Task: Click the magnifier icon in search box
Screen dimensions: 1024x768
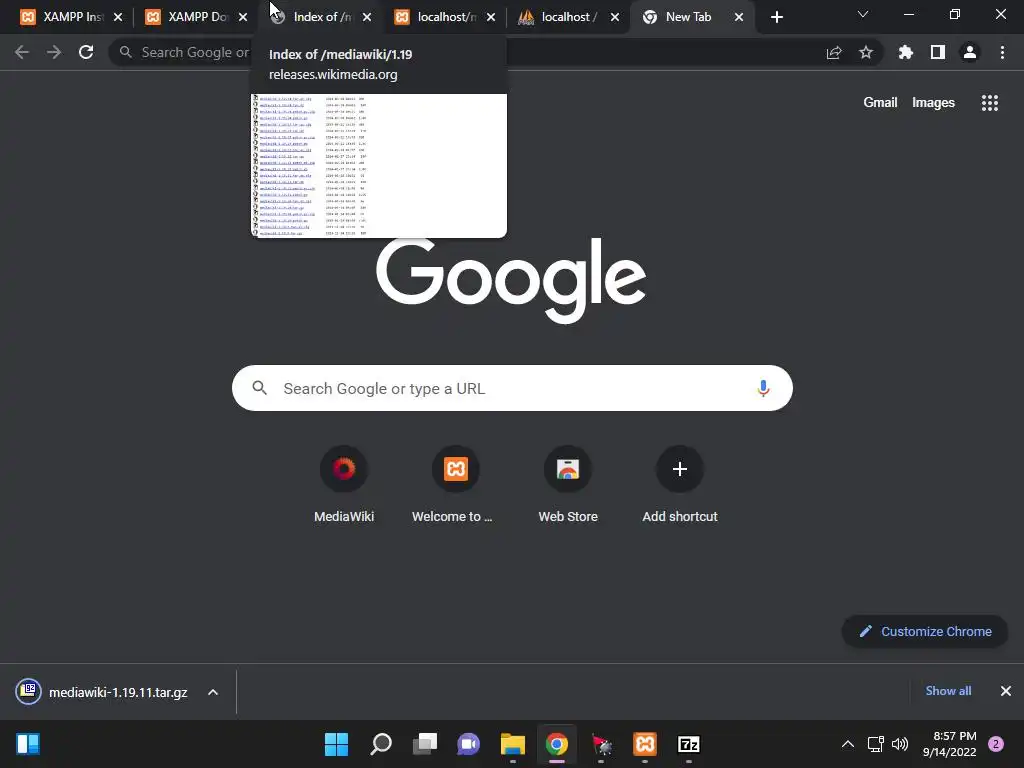Action: [x=260, y=388]
